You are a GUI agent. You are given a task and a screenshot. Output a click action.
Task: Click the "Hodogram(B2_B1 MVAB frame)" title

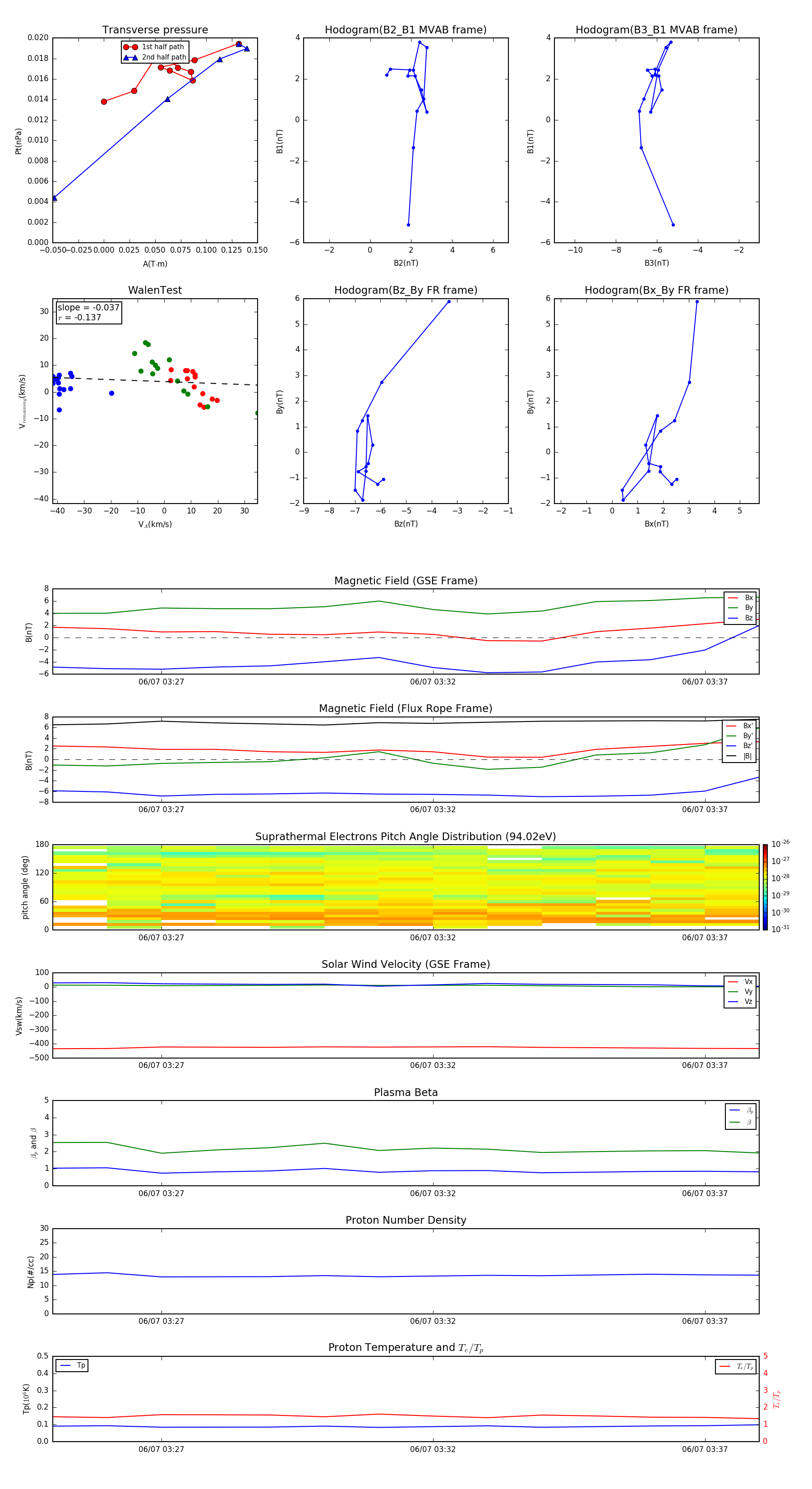coord(406,30)
